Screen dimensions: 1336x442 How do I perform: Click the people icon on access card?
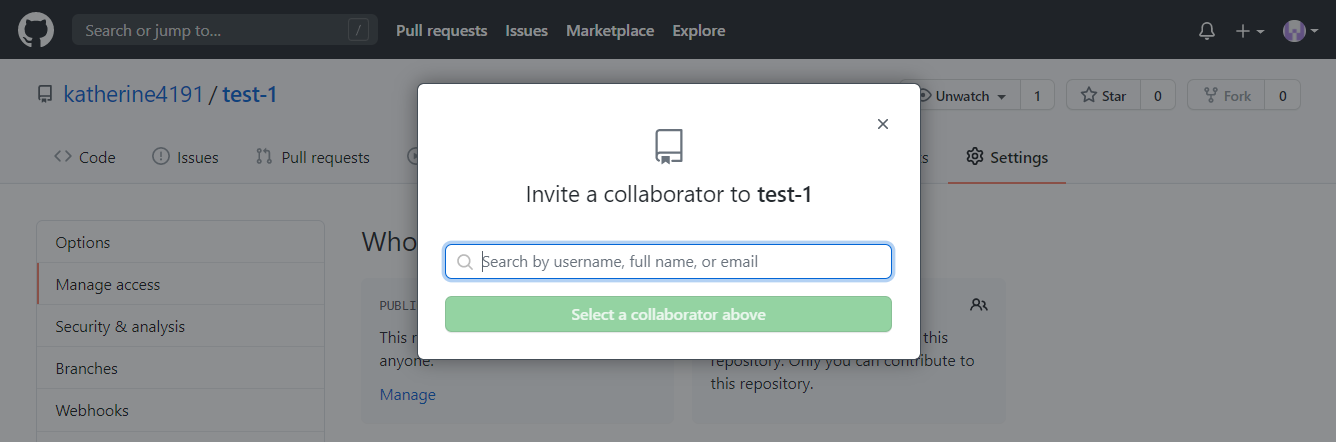[979, 305]
